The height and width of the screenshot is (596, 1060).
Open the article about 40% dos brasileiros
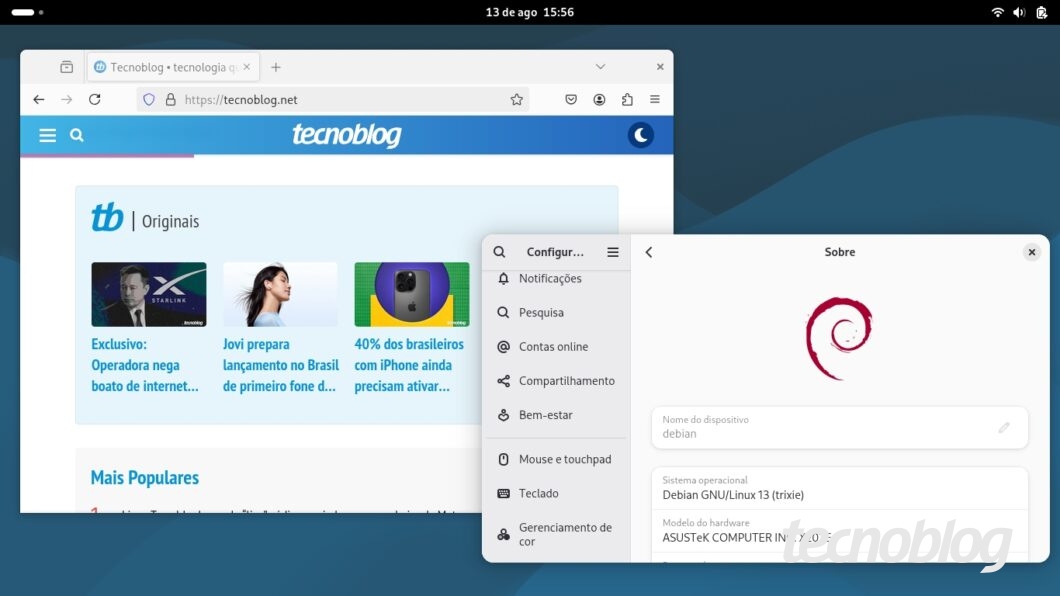(409, 365)
